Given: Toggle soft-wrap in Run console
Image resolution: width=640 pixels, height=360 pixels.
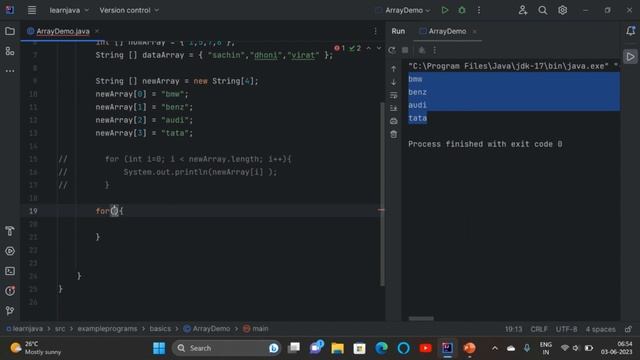Looking at the screenshot, I should (393, 95).
